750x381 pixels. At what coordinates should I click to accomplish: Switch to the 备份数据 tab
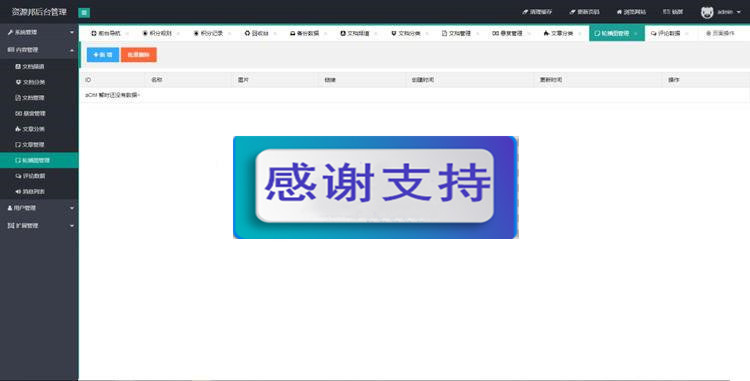pyautogui.click(x=308, y=33)
